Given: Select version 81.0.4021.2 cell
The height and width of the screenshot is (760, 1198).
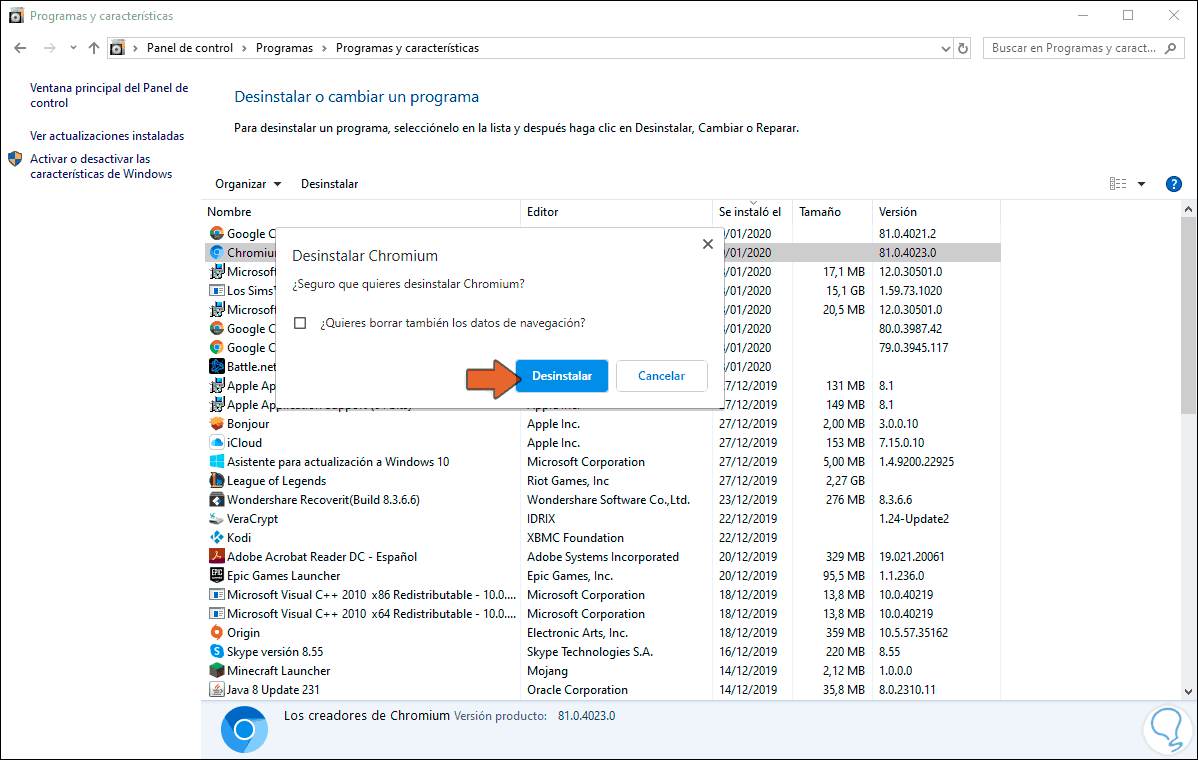Looking at the screenshot, I should [907, 234].
